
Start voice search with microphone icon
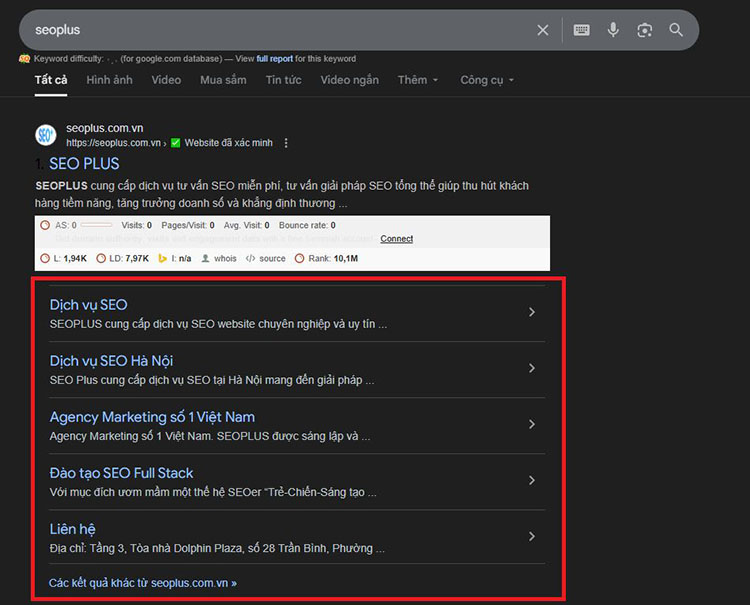point(613,30)
